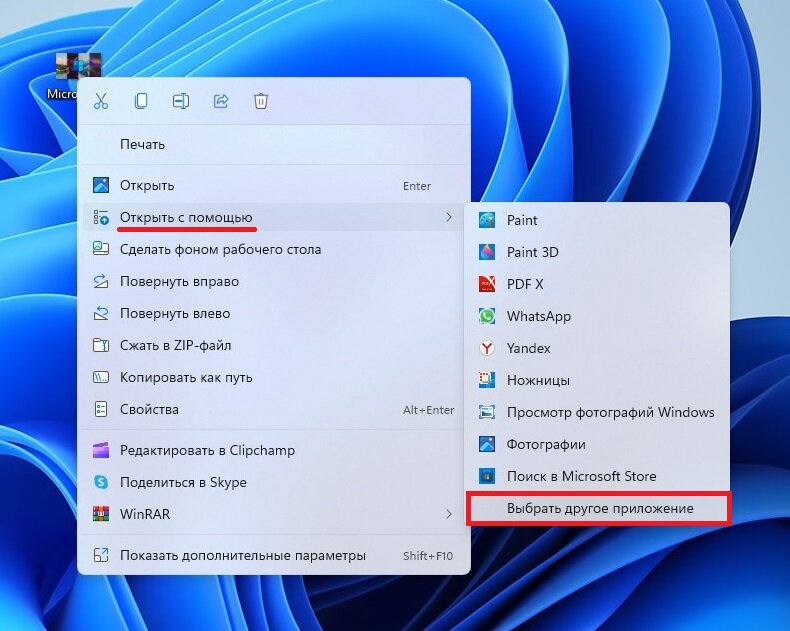Click the WinRAR books icon
The width and height of the screenshot is (790, 631).
pos(101,514)
